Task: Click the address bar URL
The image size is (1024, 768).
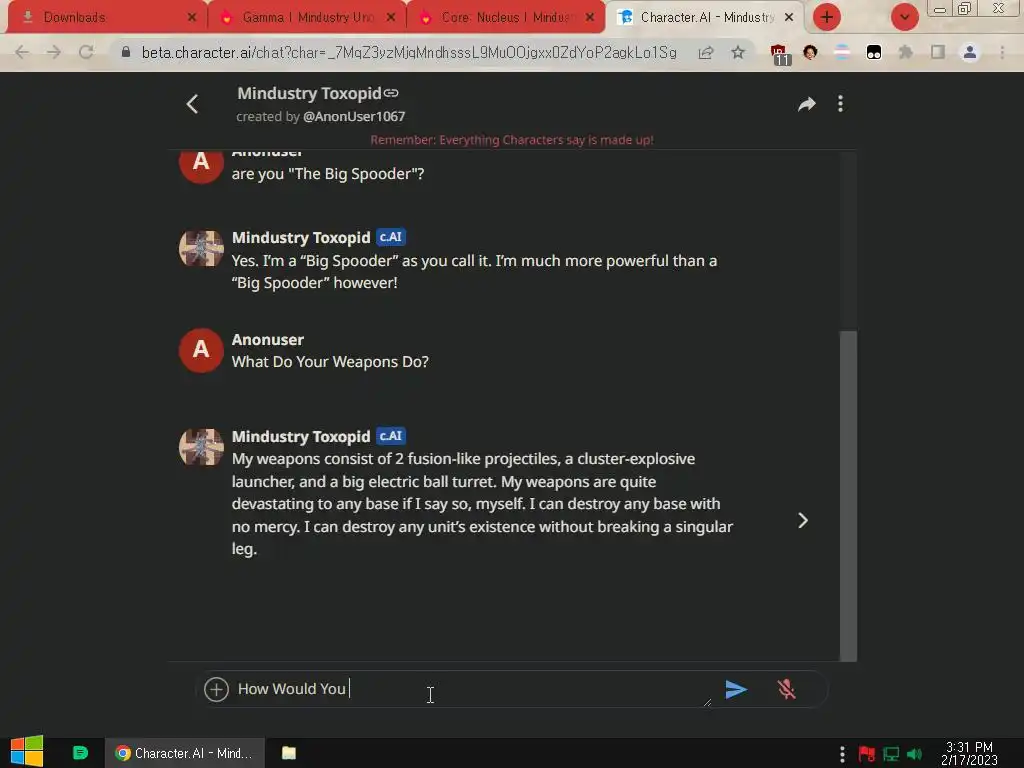Action: click(409, 52)
